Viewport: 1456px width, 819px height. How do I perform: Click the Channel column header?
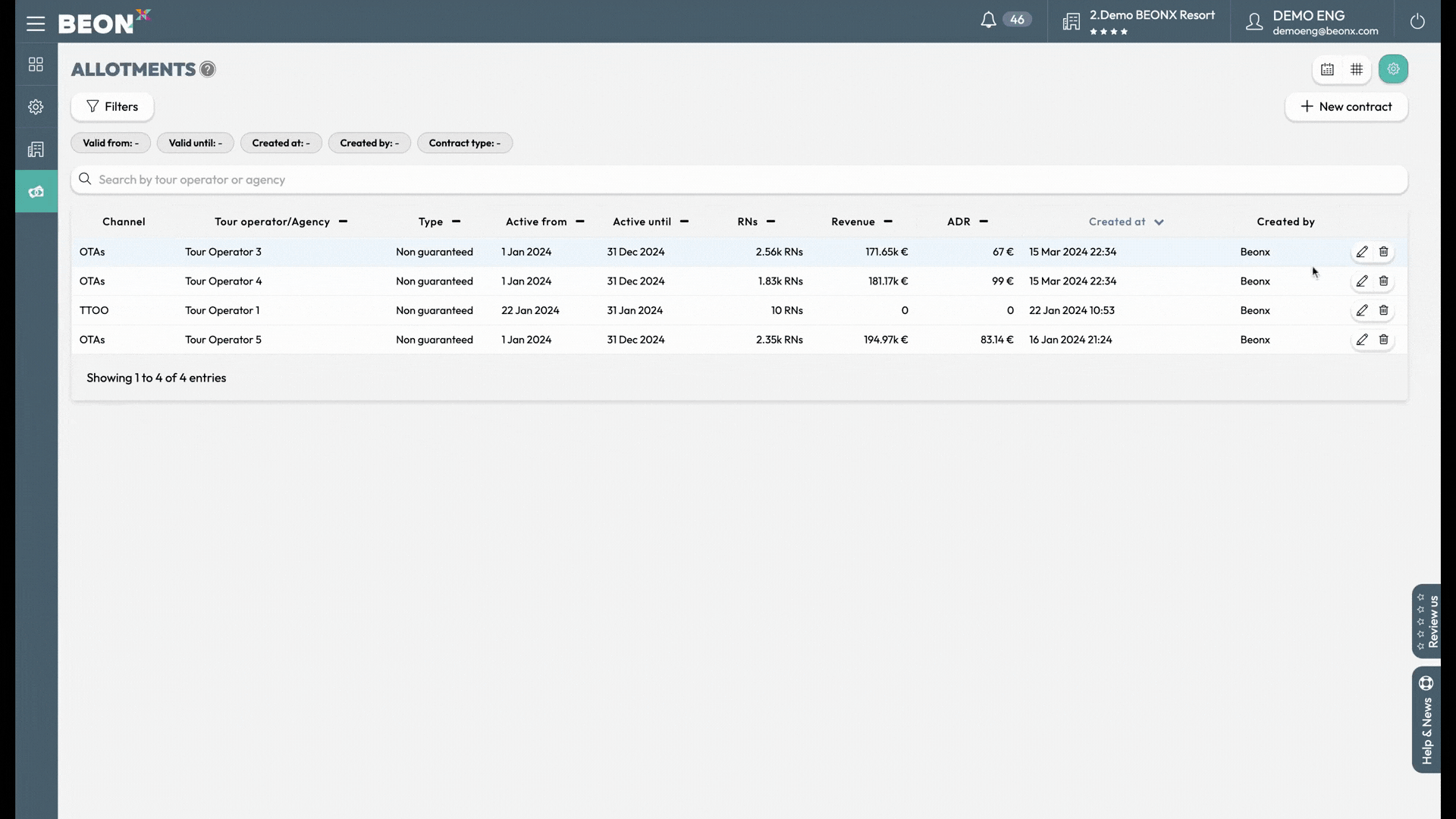pyautogui.click(x=124, y=222)
